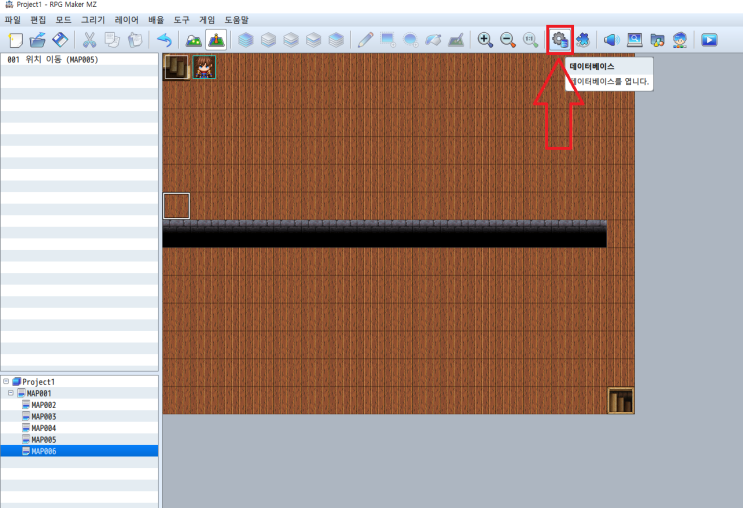Open the Plugin Manager puzzle icon
Screen dimensions: 743x508
point(583,40)
